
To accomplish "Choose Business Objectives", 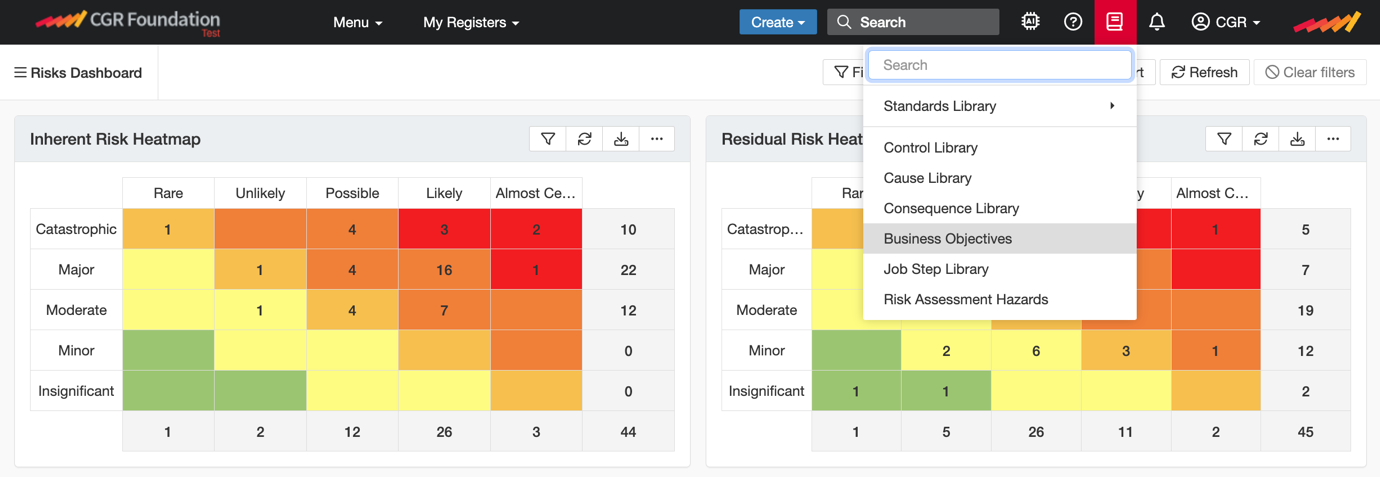I will pyautogui.click(x=1000, y=238).
